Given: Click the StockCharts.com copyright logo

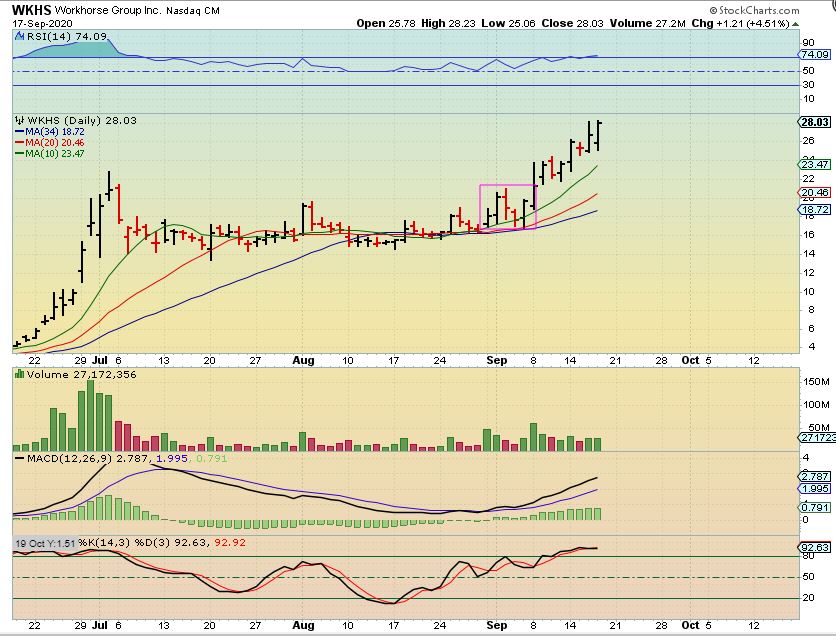Looking at the screenshot, I should point(754,10).
